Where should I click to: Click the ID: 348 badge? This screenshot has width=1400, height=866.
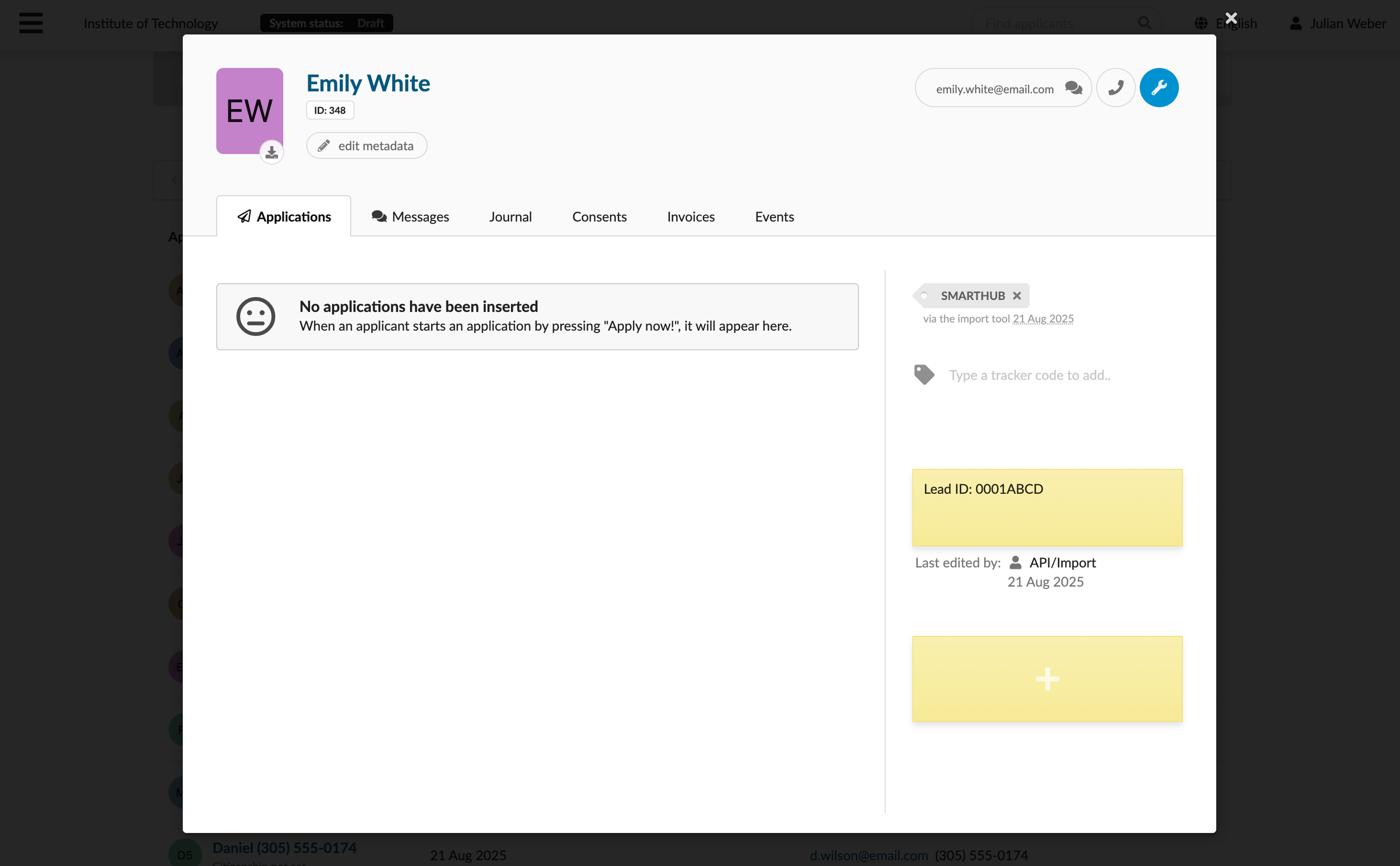pyautogui.click(x=331, y=110)
